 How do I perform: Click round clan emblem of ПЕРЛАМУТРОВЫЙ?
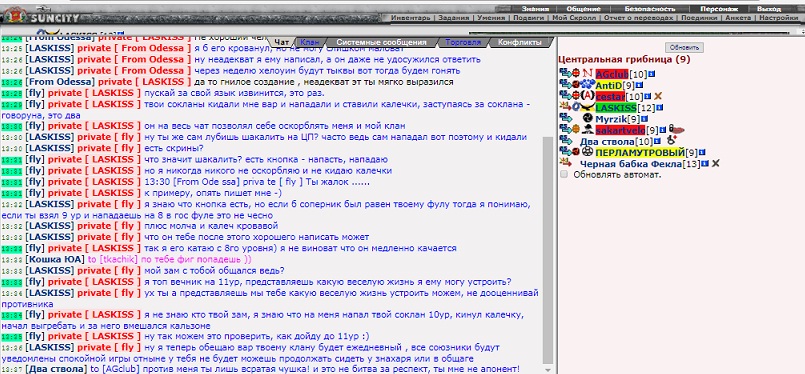[587, 152]
